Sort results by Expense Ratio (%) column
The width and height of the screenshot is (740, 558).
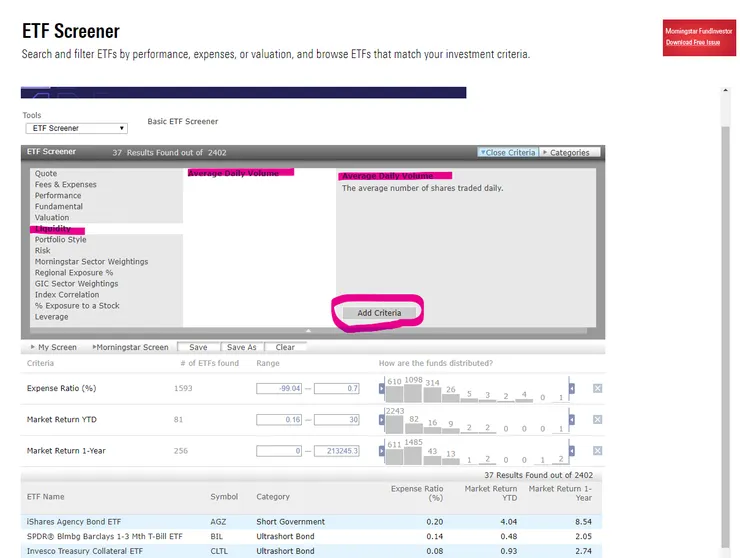click(417, 493)
